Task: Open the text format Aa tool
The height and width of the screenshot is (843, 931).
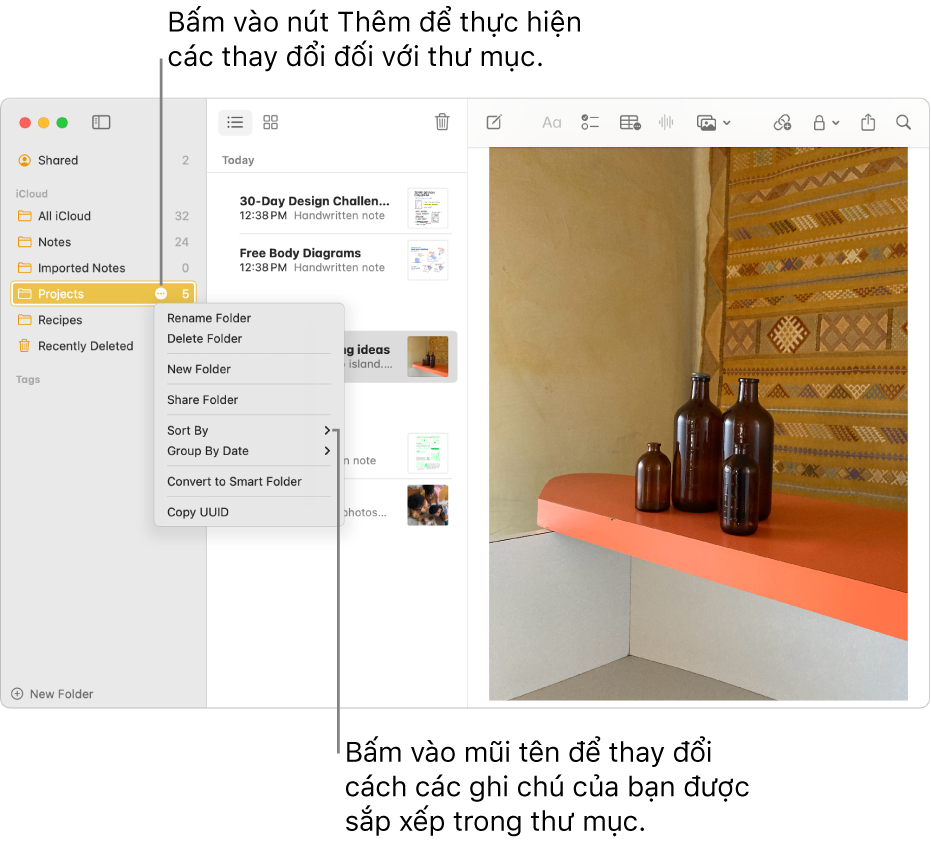Action: point(551,123)
